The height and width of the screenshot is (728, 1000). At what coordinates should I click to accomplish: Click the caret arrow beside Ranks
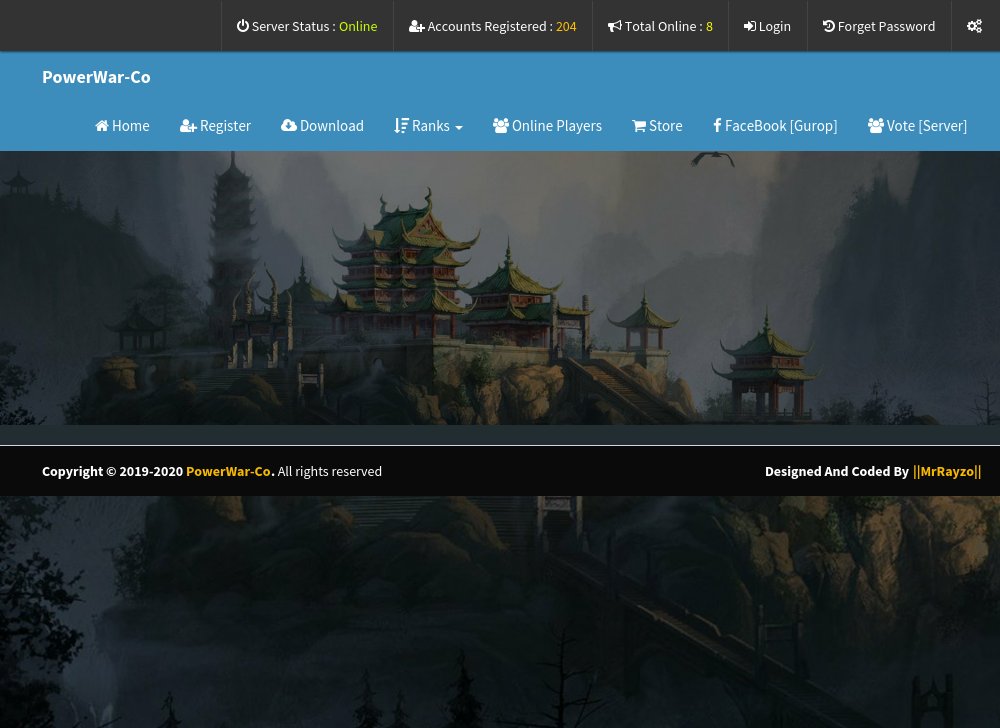click(458, 127)
